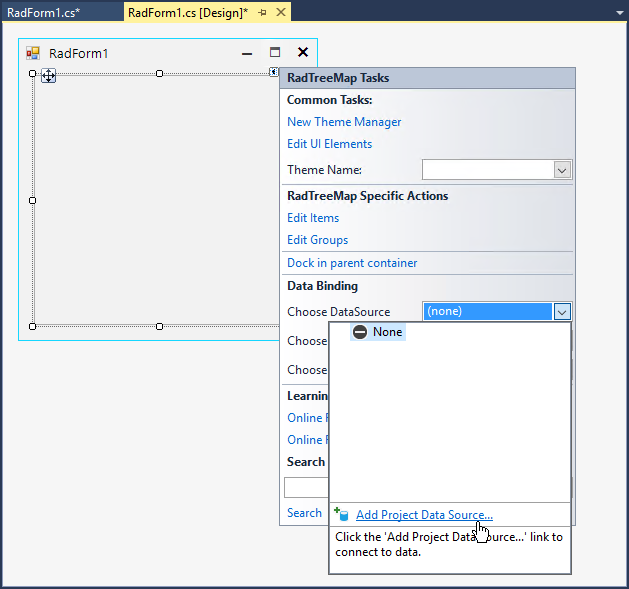Click the left-middle resize handle of RadTreeMap
This screenshot has width=629, height=589.
point(33,200)
